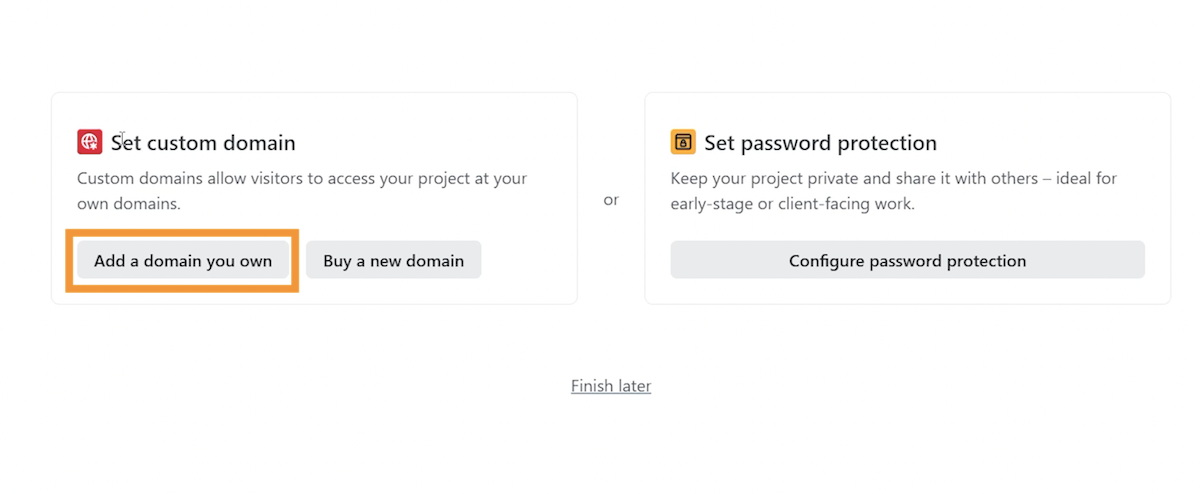The image size is (1200, 494).
Task: Click the keep your project private description
Action: tap(893, 191)
